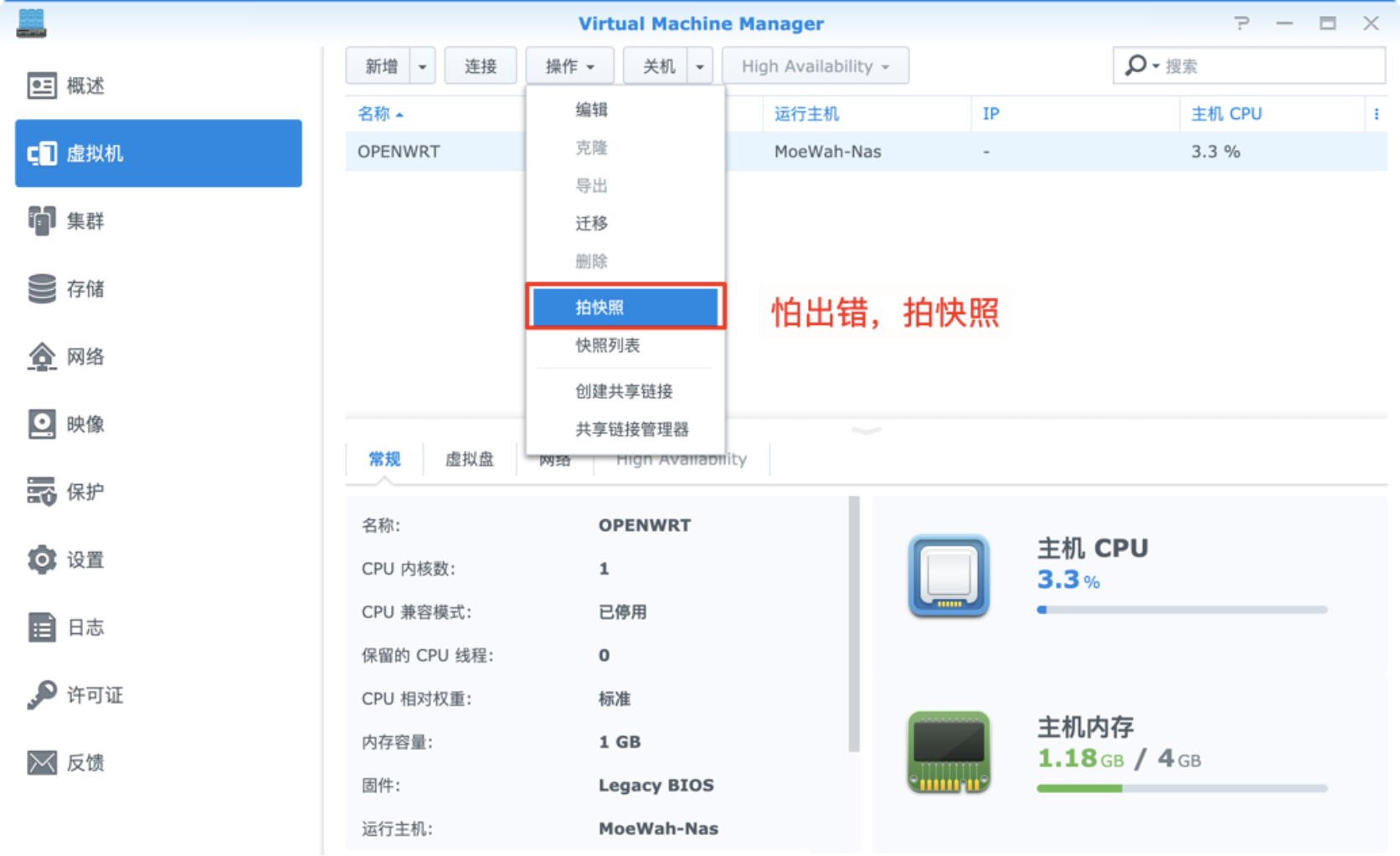Viewport: 1400px width, 856px height.
Task: Open 设置 settings gear icon
Action: pos(42,559)
